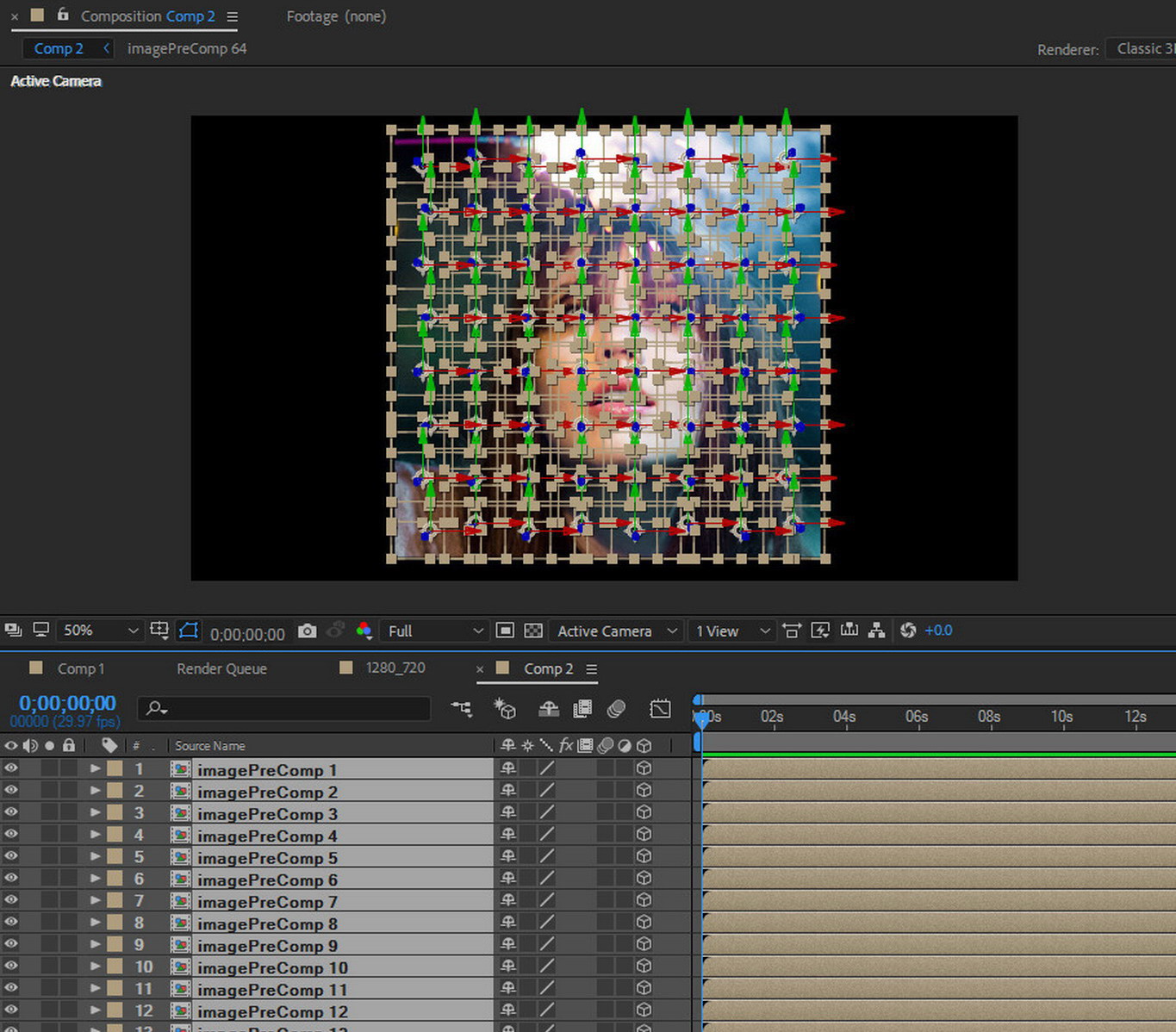The image size is (1176, 1032).
Task: Hide the imagePreComp 1 layer
Action: pos(11,768)
